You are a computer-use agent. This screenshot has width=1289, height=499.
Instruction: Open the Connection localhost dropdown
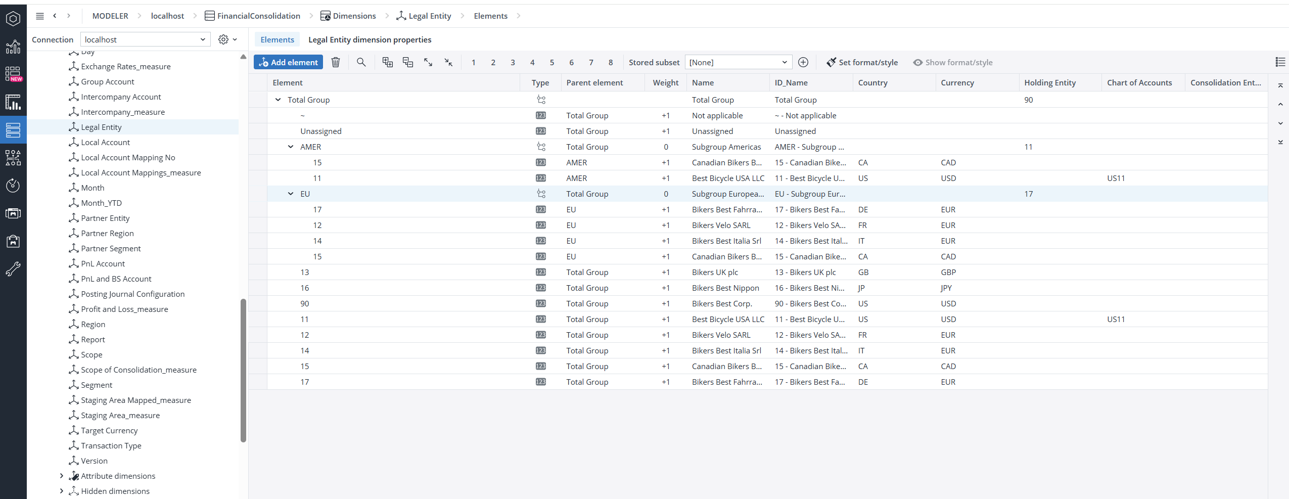tap(145, 40)
